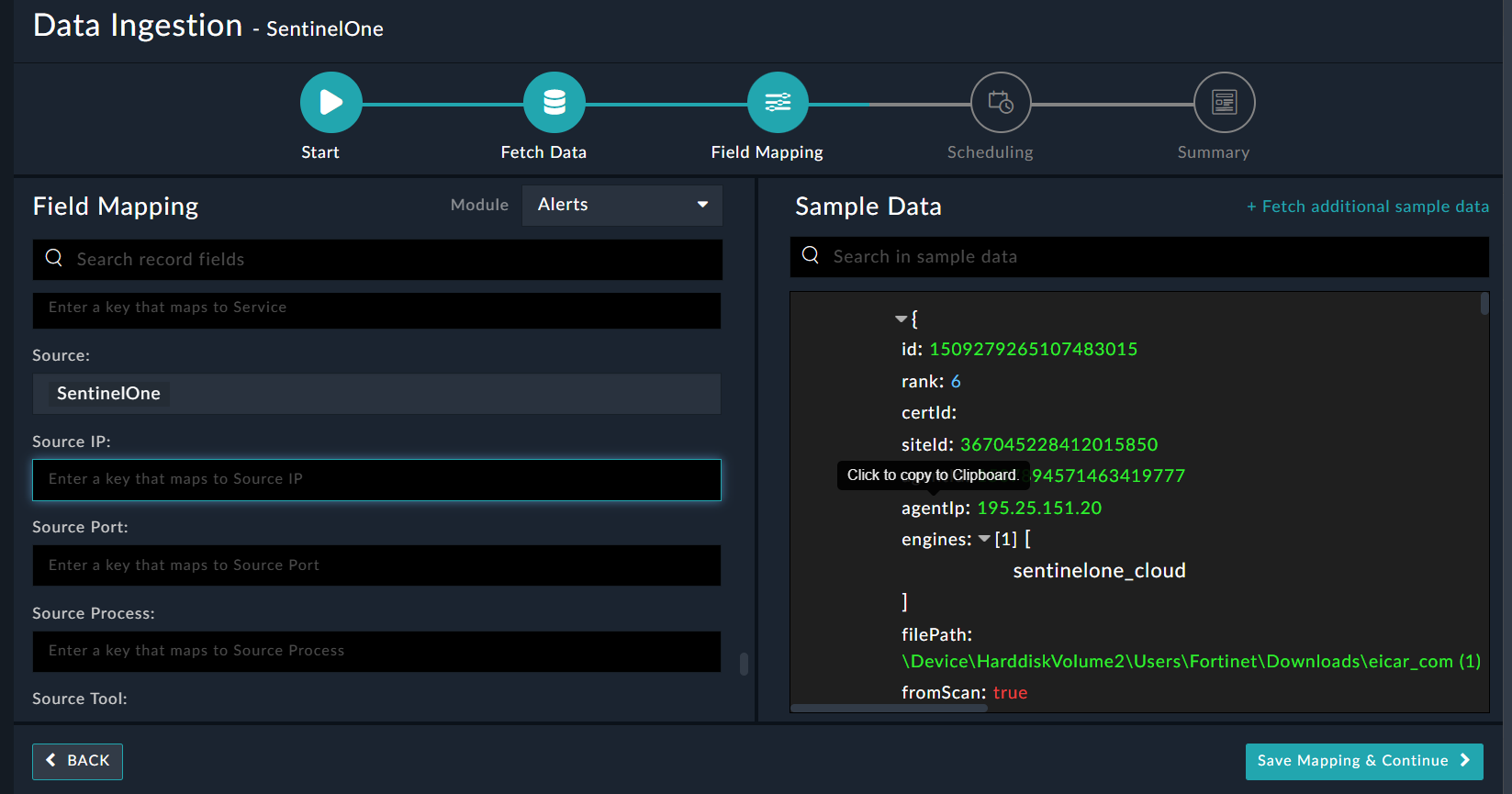Click the sample data horizontal scrollbar

pyautogui.click(x=889, y=708)
